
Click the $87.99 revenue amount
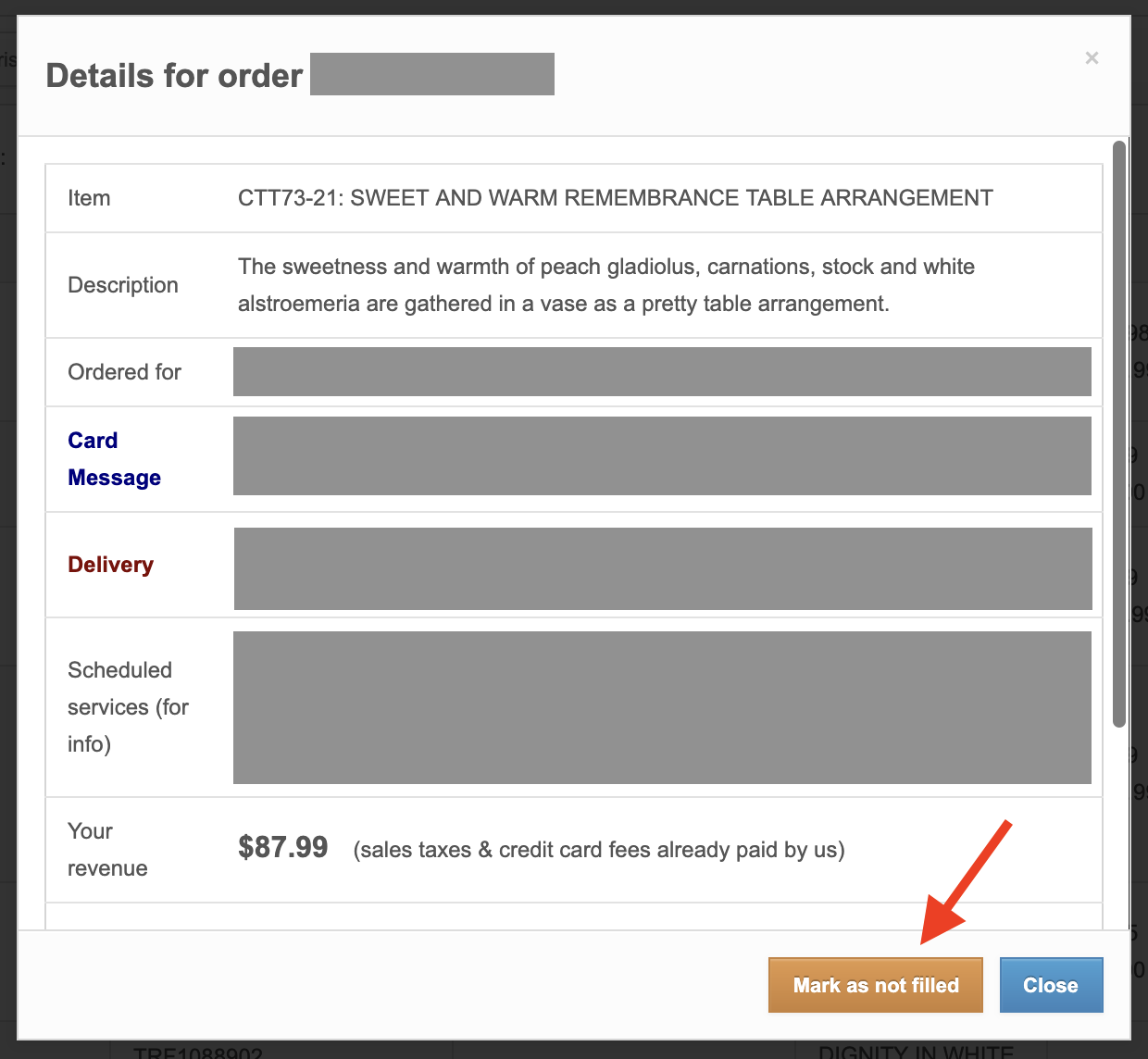(282, 847)
